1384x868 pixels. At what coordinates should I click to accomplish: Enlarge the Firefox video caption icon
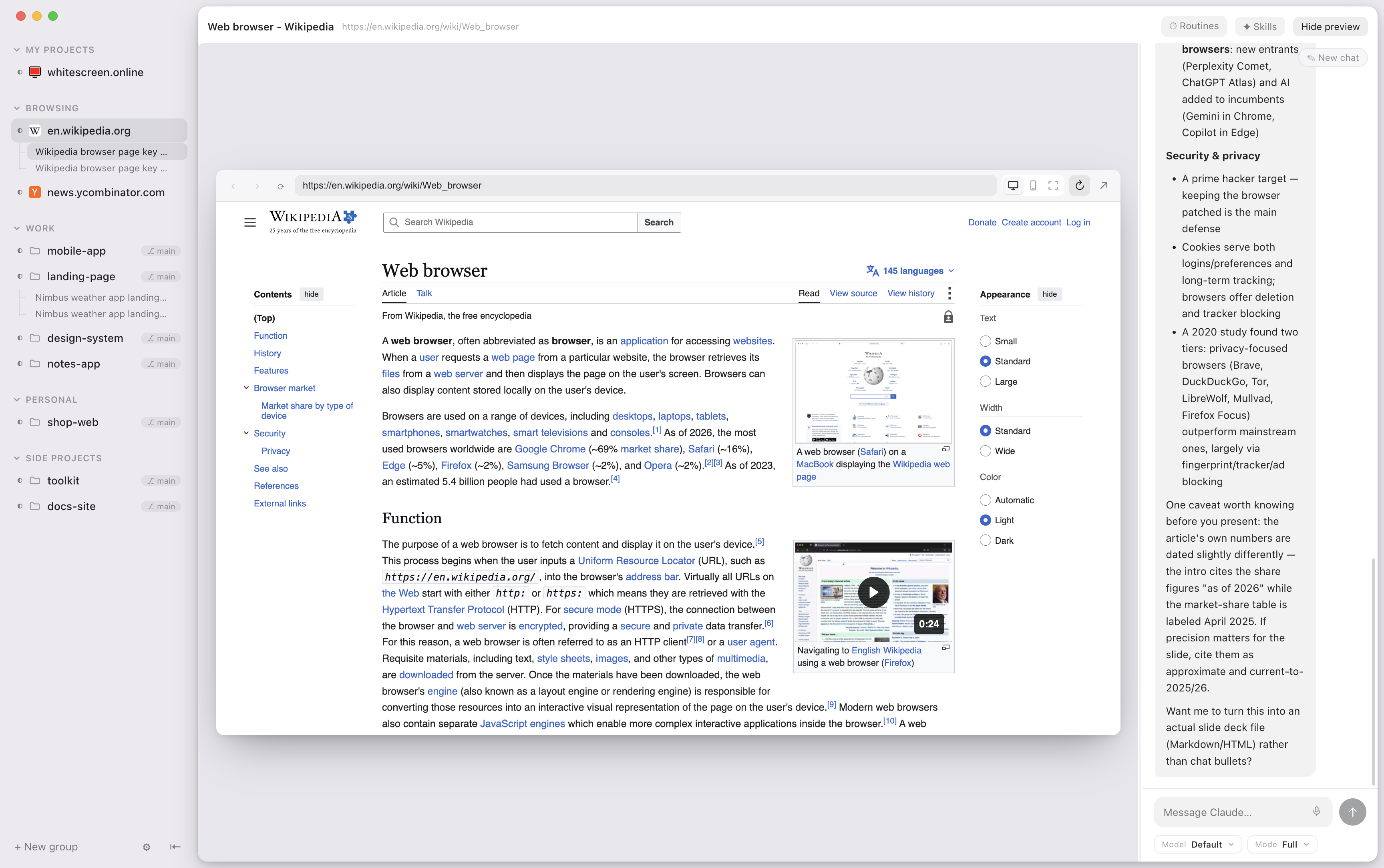[x=945, y=647]
